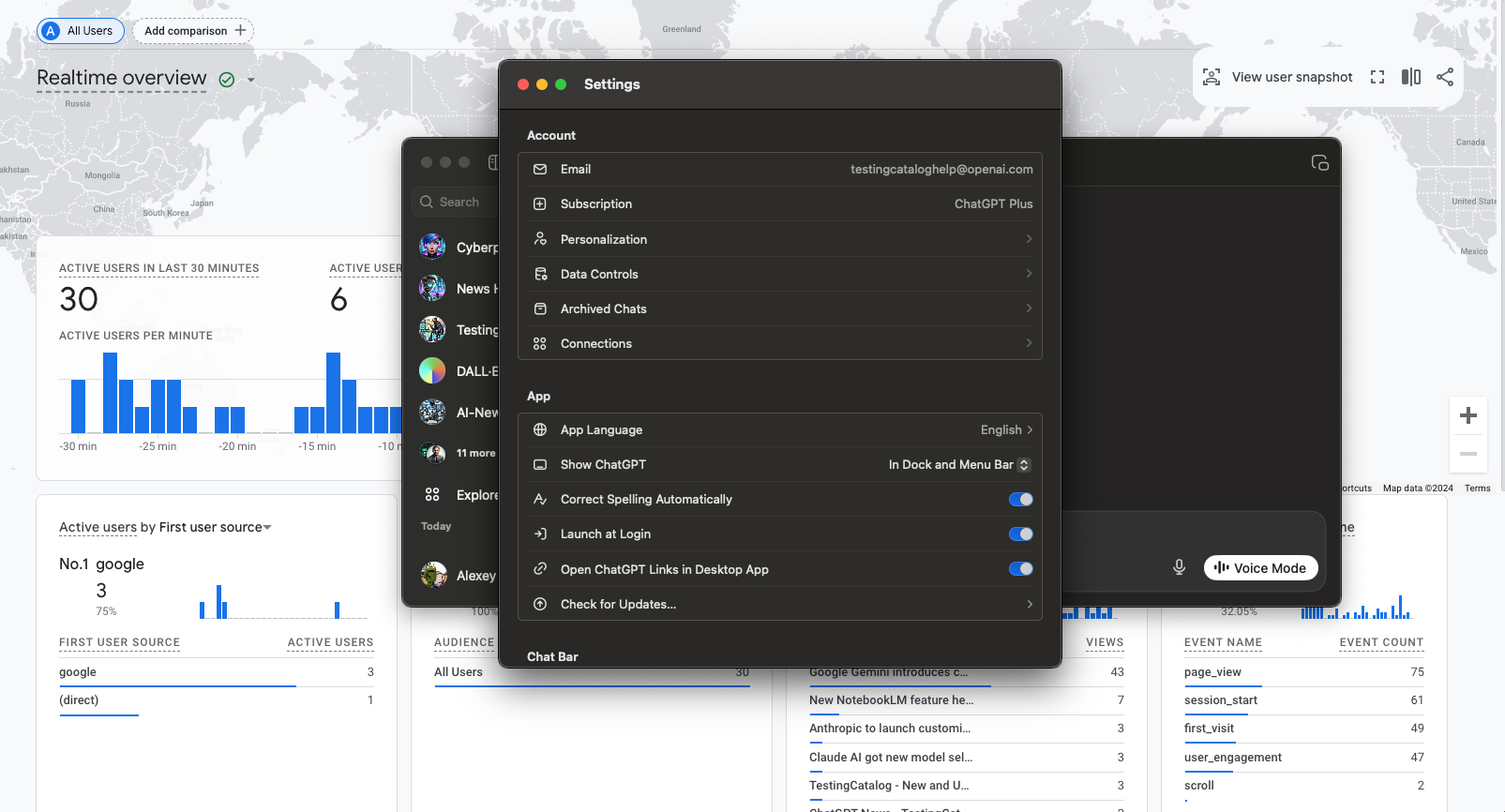
Task: Click the All Users chip
Action: click(81, 31)
